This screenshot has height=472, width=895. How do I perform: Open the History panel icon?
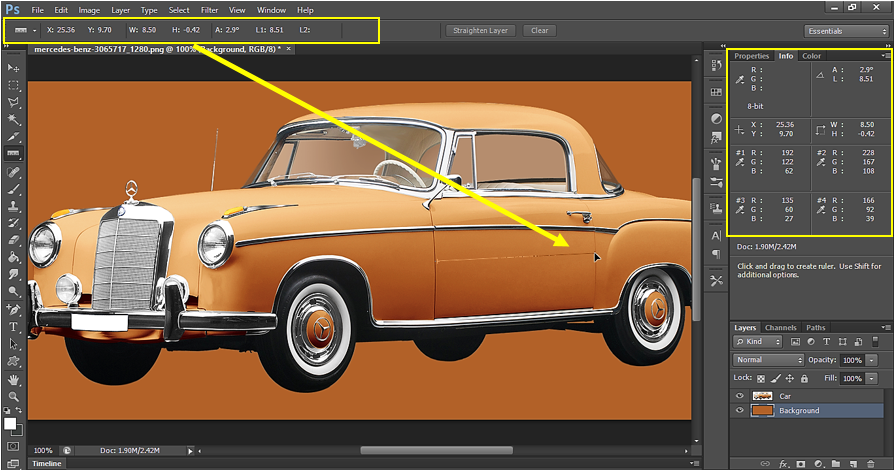click(x=716, y=66)
